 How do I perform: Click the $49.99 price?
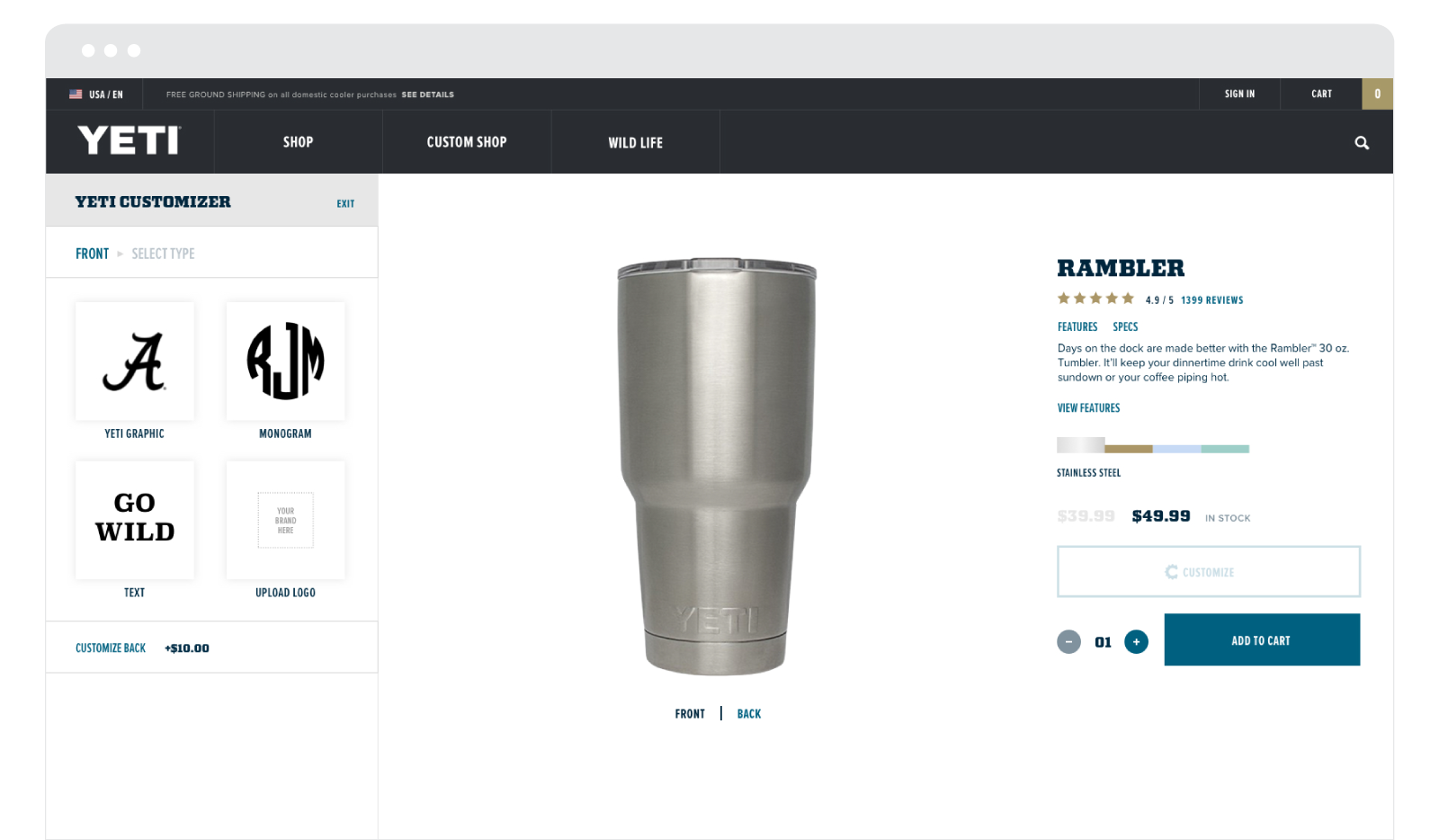pyautogui.click(x=1161, y=516)
